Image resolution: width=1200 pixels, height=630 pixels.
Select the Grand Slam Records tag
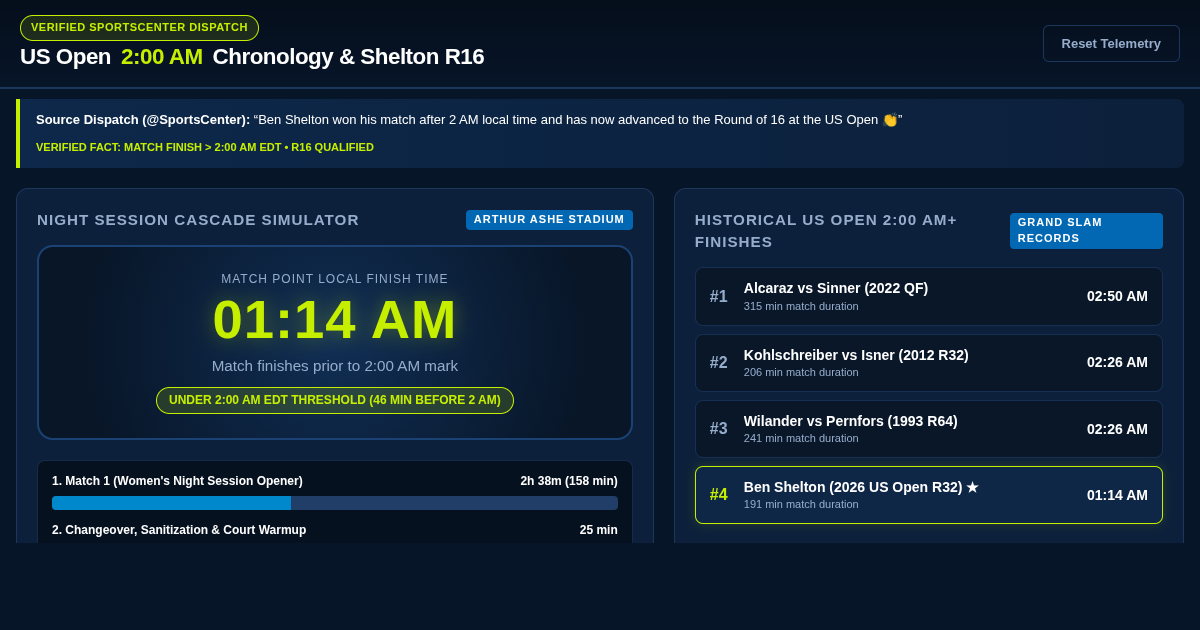(x=1086, y=231)
